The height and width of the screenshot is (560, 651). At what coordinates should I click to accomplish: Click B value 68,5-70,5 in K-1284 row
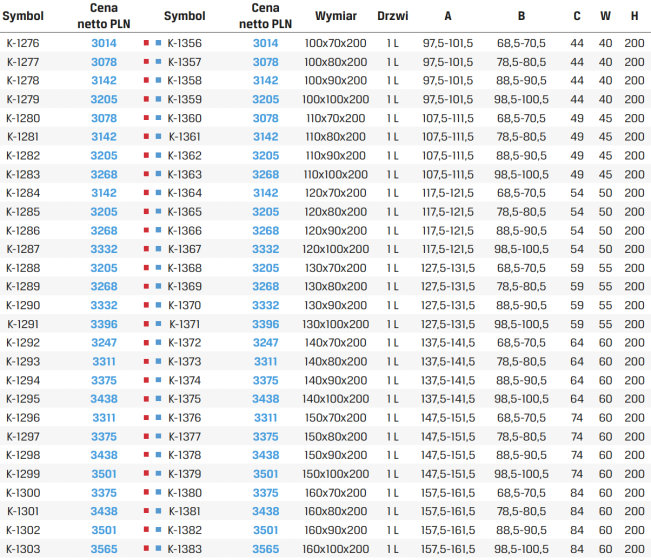(x=521, y=193)
